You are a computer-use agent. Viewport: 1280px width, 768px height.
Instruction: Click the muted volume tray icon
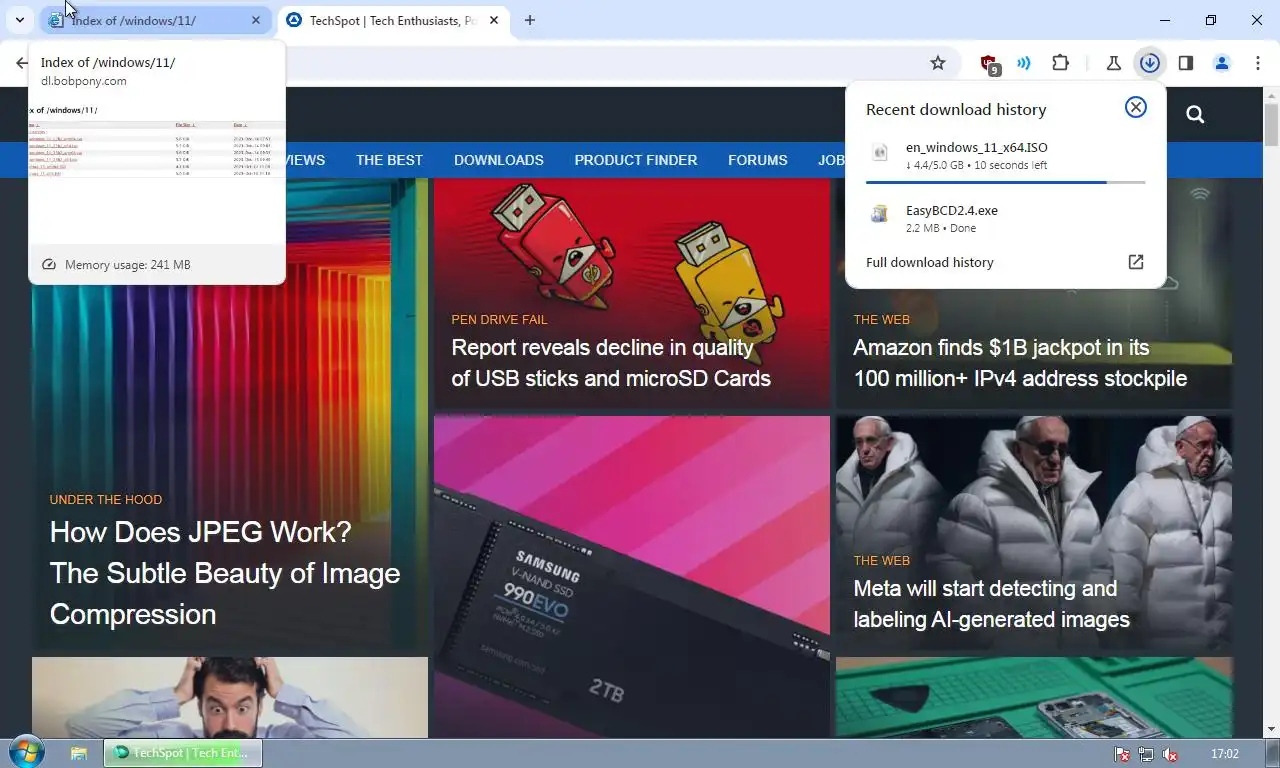pos(1170,754)
